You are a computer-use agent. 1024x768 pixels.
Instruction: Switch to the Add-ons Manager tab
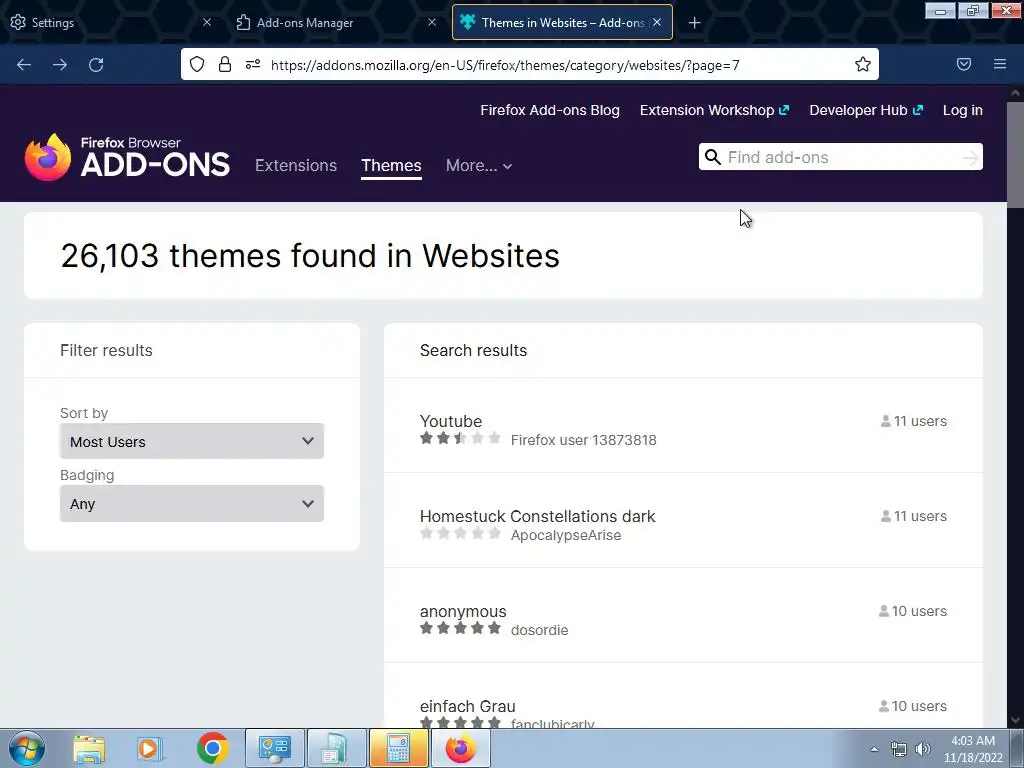tap(334, 22)
